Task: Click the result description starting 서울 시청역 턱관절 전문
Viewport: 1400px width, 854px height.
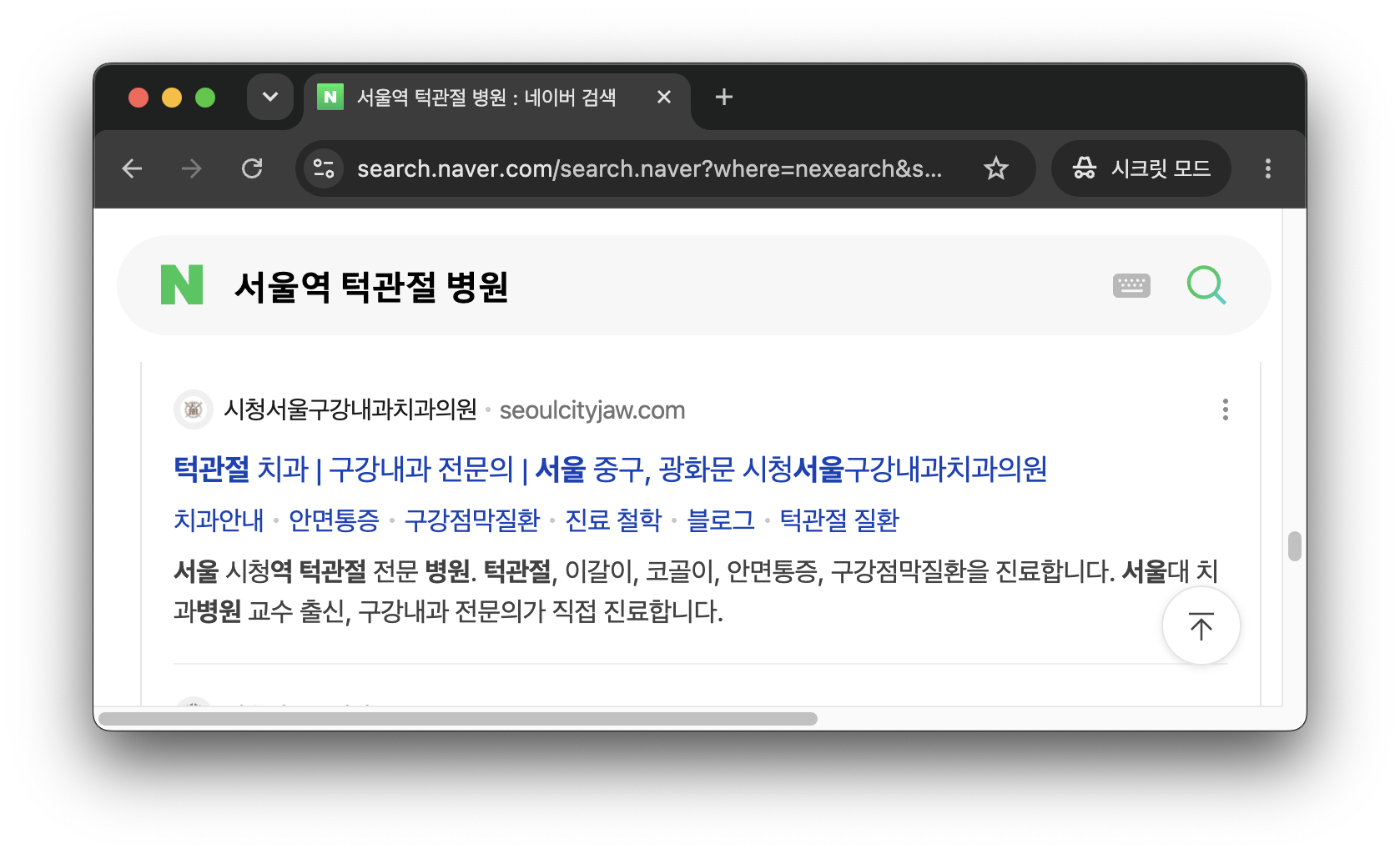Action: coord(696,591)
